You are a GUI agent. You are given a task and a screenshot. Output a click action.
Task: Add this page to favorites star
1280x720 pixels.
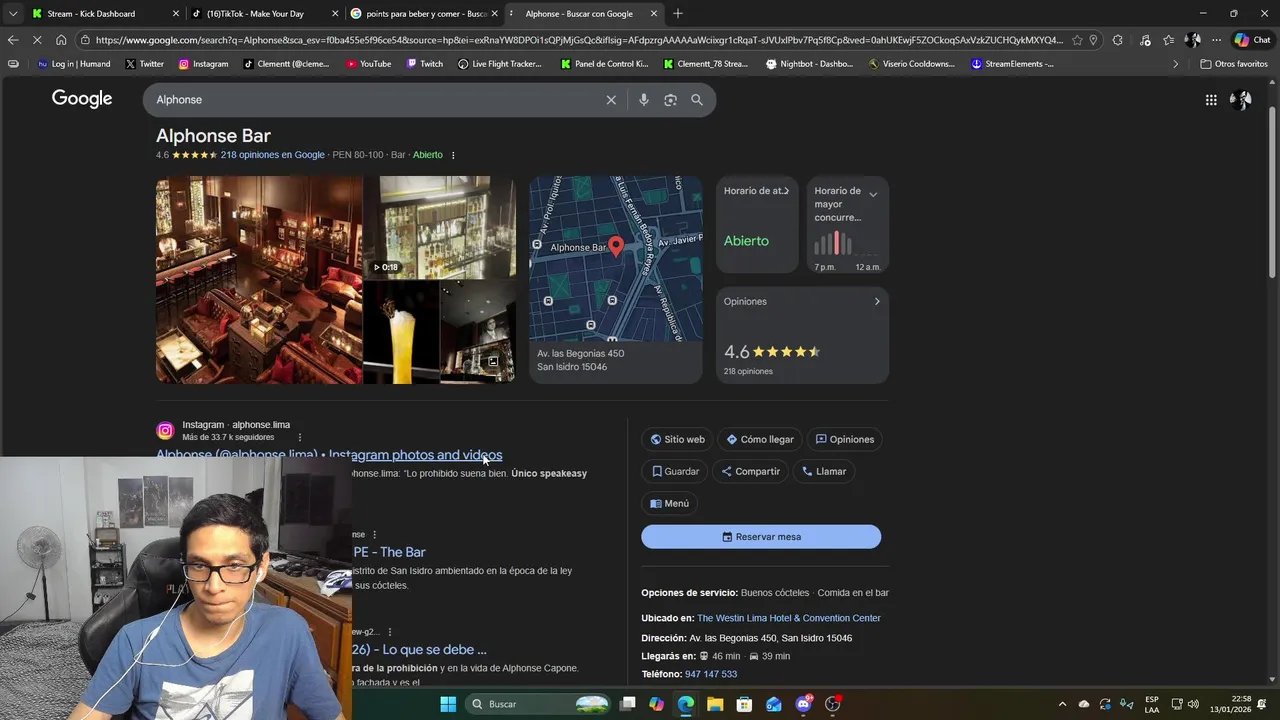(x=1077, y=40)
